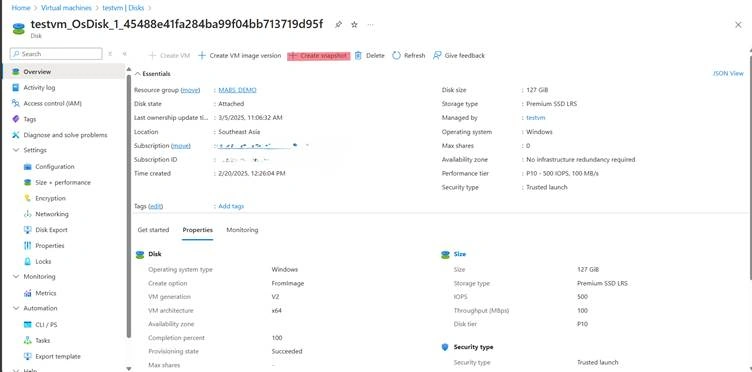Image resolution: width=752 pixels, height=372 pixels.
Task: Open Export template page
Action: (58, 356)
